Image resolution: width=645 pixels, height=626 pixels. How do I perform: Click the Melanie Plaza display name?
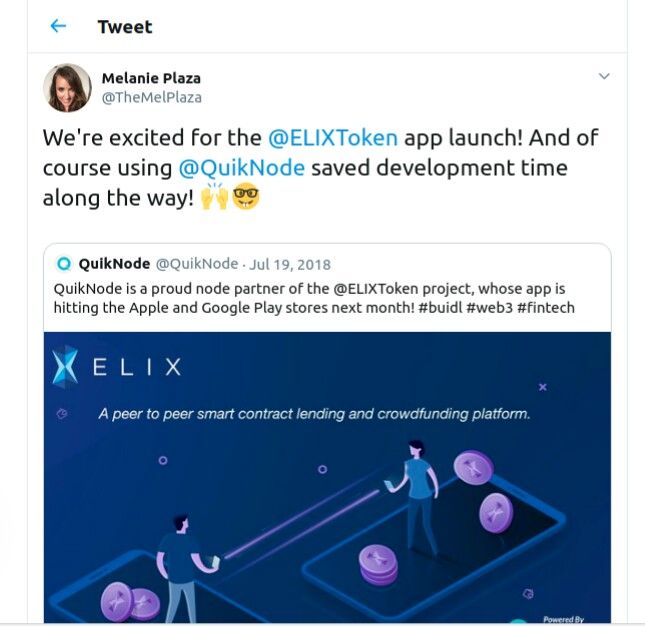click(x=151, y=78)
